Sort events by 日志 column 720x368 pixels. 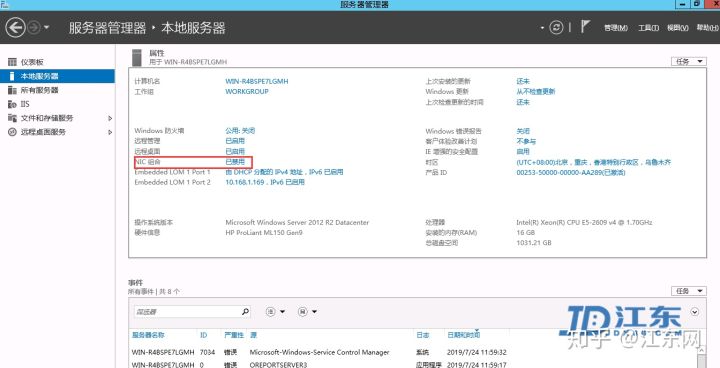click(422, 335)
